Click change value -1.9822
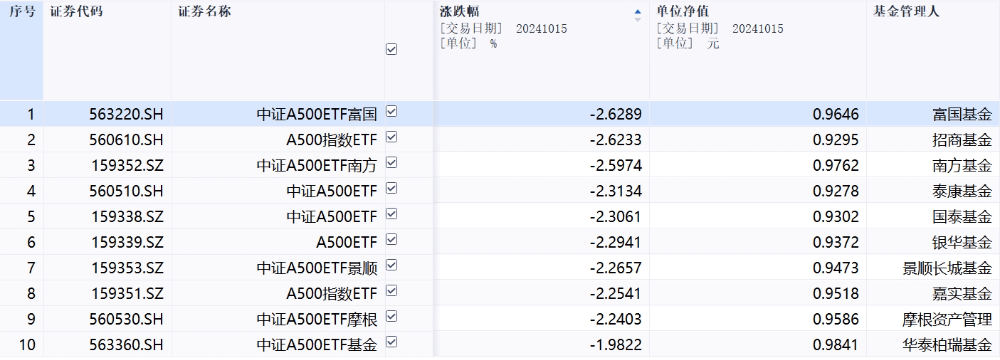The image size is (1000, 360). pos(615,345)
